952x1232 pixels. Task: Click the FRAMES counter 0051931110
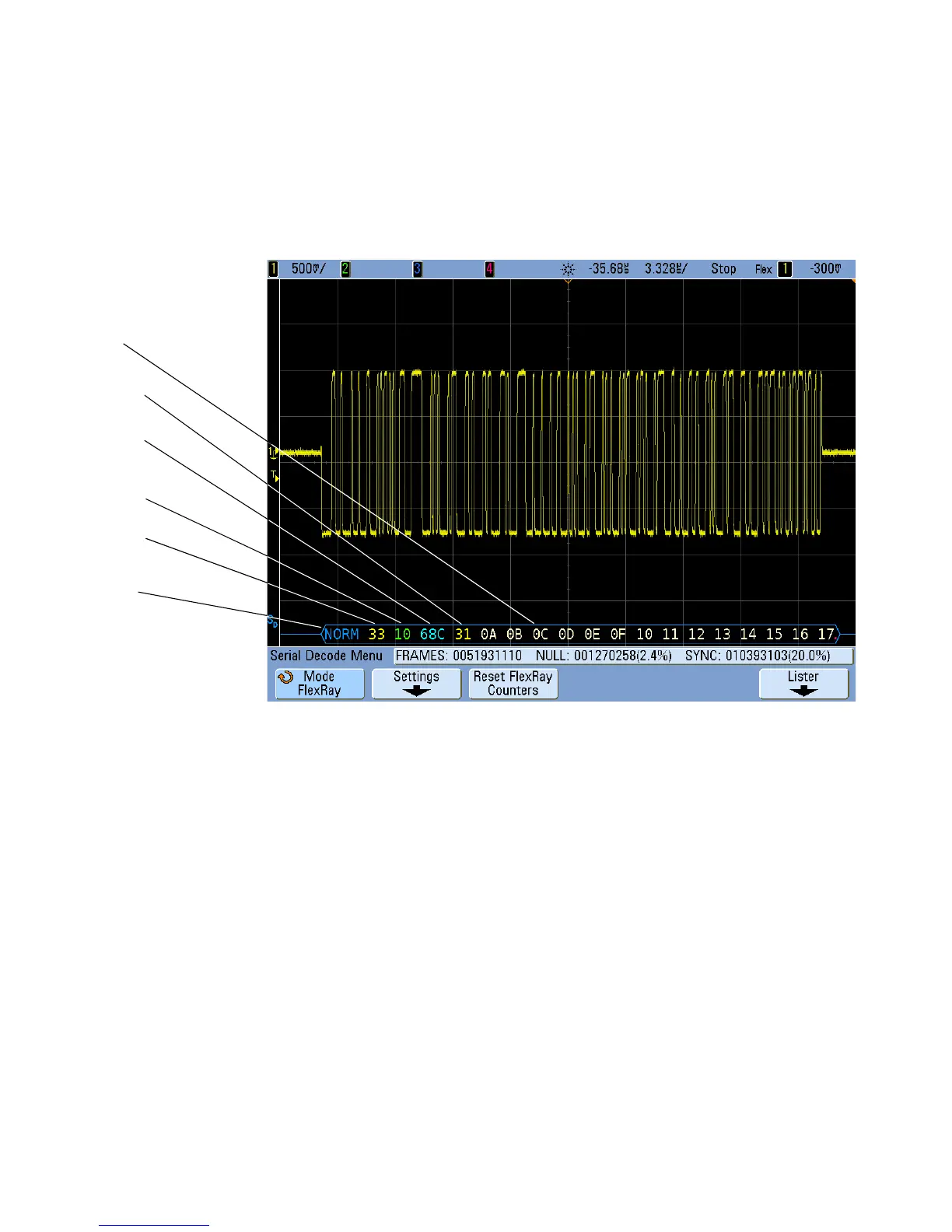[459, 656]
